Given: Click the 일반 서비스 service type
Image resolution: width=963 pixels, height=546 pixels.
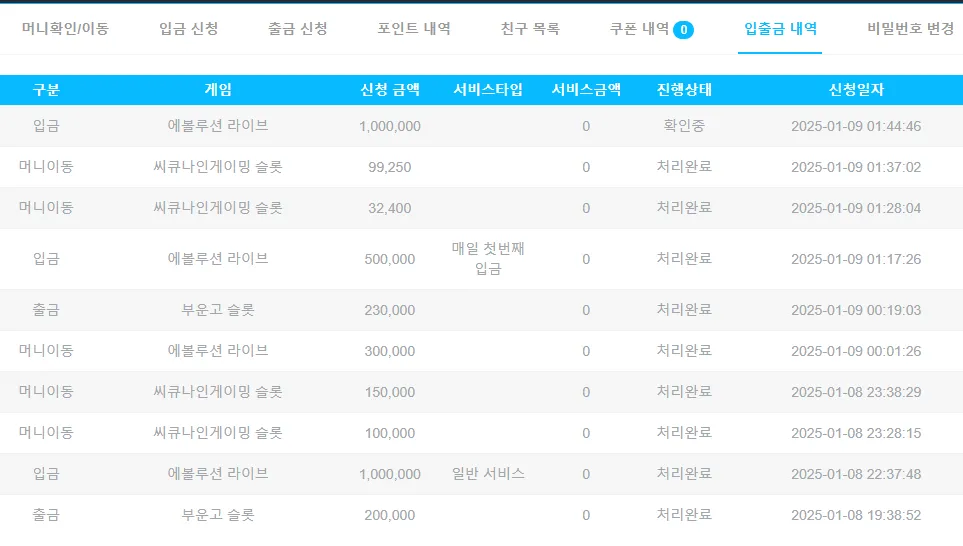Looking at the screenshot, I should (488, 474).
